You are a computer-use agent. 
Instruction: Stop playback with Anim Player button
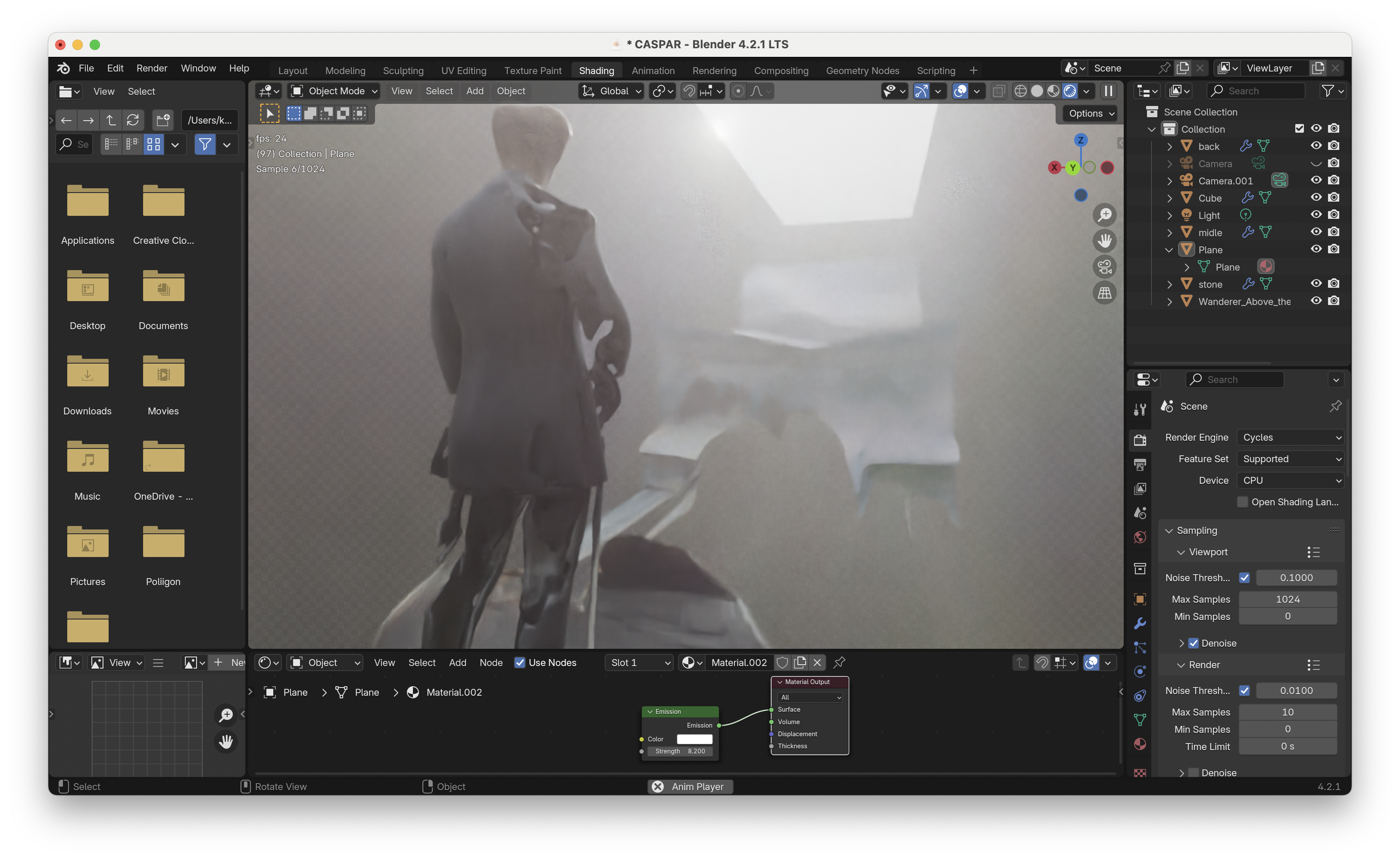(x=690, y=786)
